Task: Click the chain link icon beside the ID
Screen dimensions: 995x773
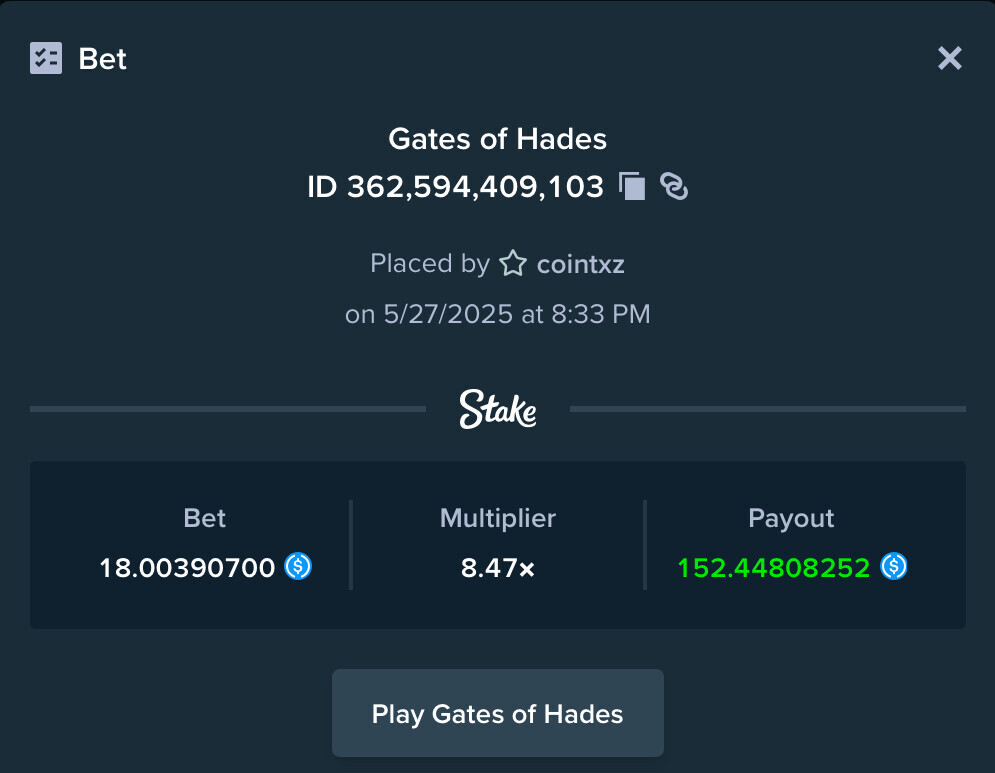Action: click(674, 187)
